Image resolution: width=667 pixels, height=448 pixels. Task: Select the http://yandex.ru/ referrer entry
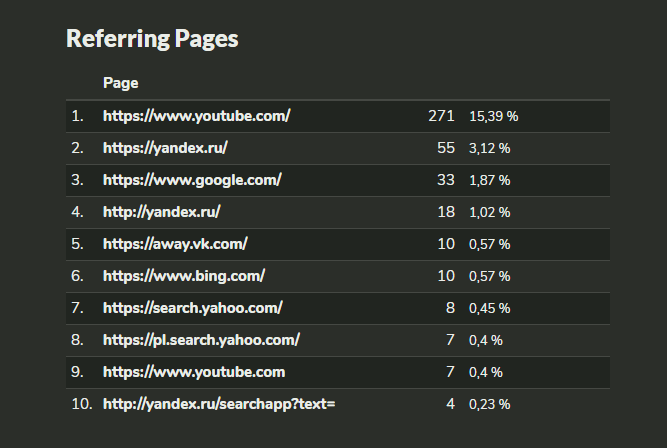tap(162, 212)
